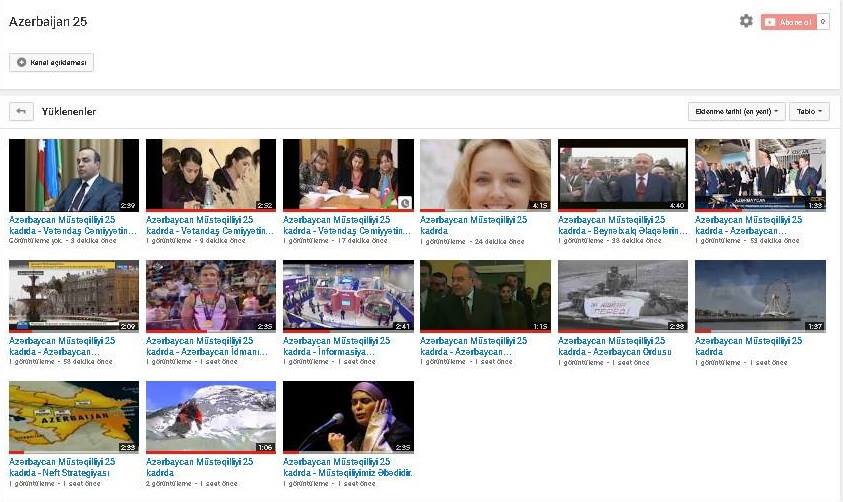843x502 pixels.
Task: Play video thumbnail of man beside Azerbaijani flag
Action: (74, 175)
